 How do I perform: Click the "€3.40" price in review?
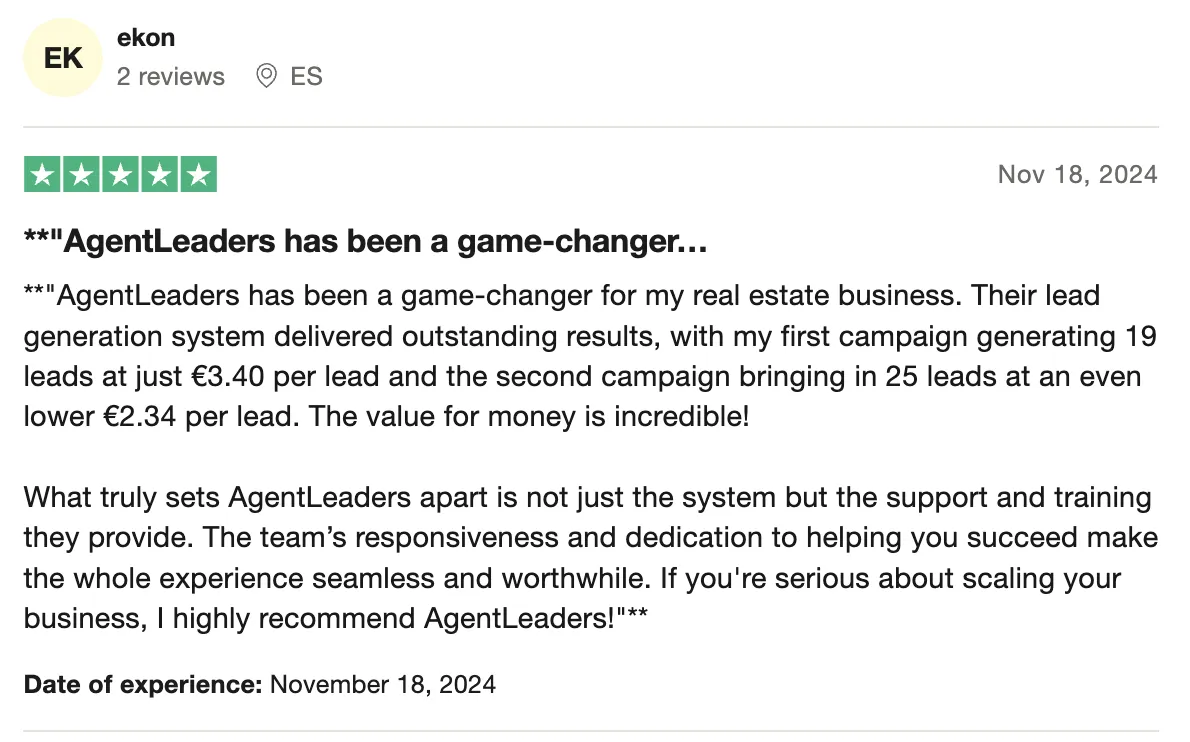[228, 376]
